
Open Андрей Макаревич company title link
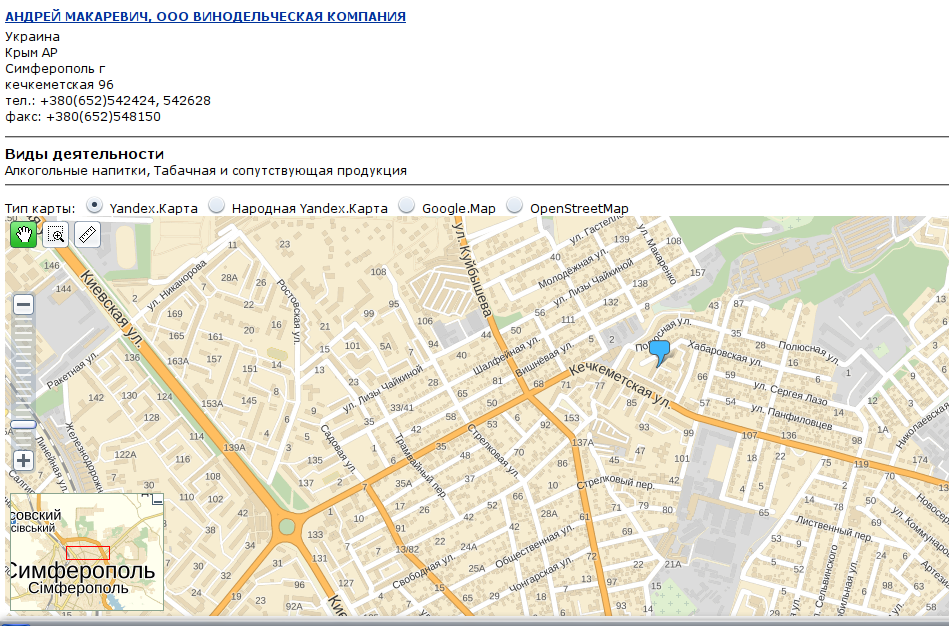(x=205, y=17)
